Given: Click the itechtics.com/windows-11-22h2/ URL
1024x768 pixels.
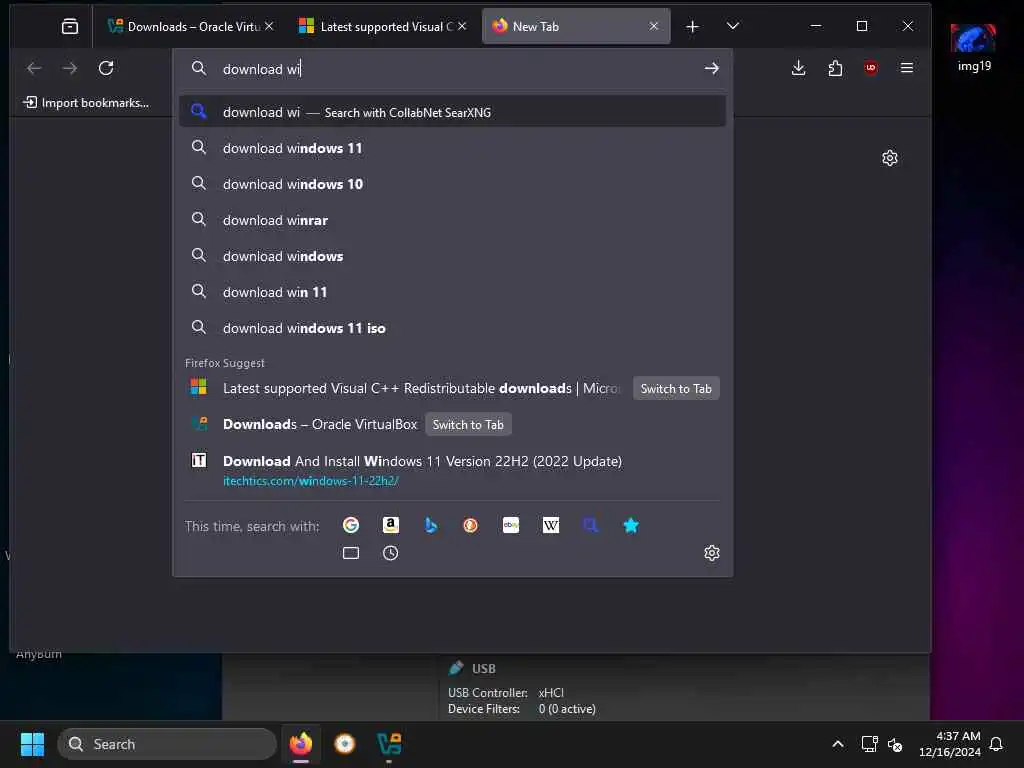Looking at the screenshot, I should (310, 481).
